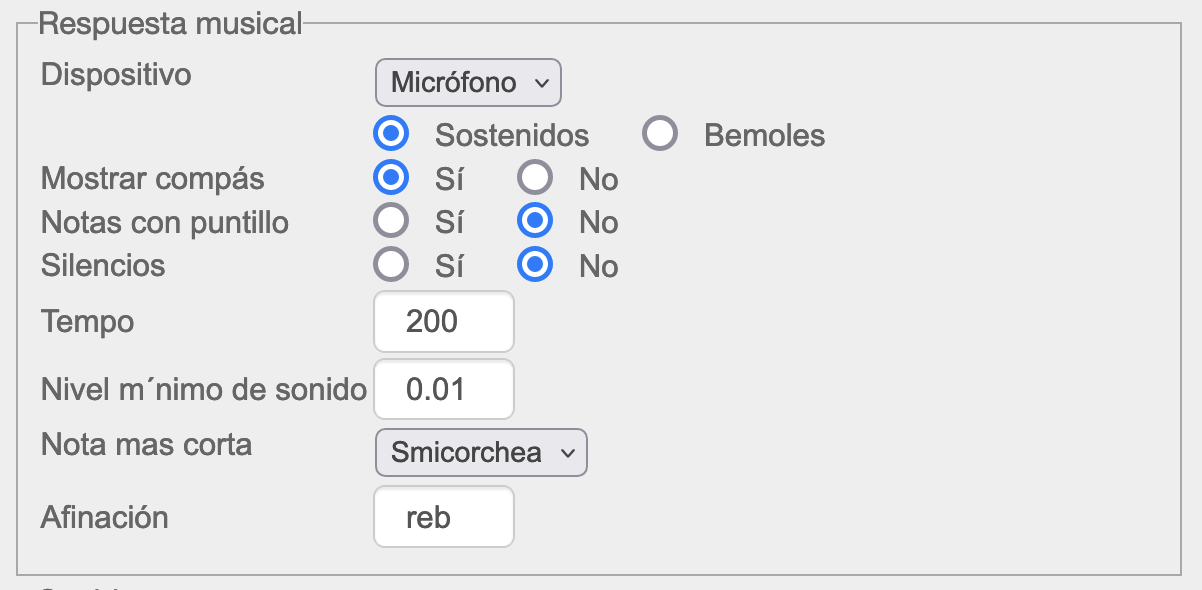Viewport: 1202px width, 590px height.
Task: Click the Dispositivo label text
Action: point(116,75)
